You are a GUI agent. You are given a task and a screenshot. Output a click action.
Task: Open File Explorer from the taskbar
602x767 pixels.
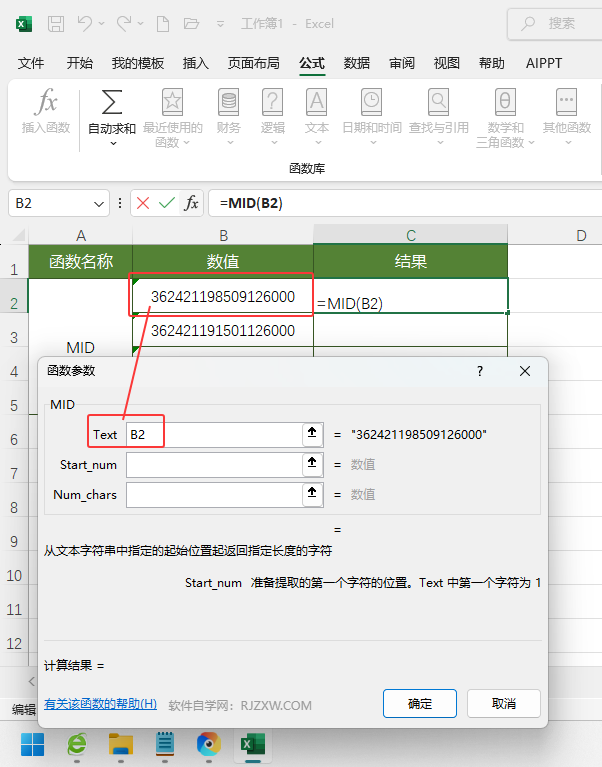coord(121,744)
